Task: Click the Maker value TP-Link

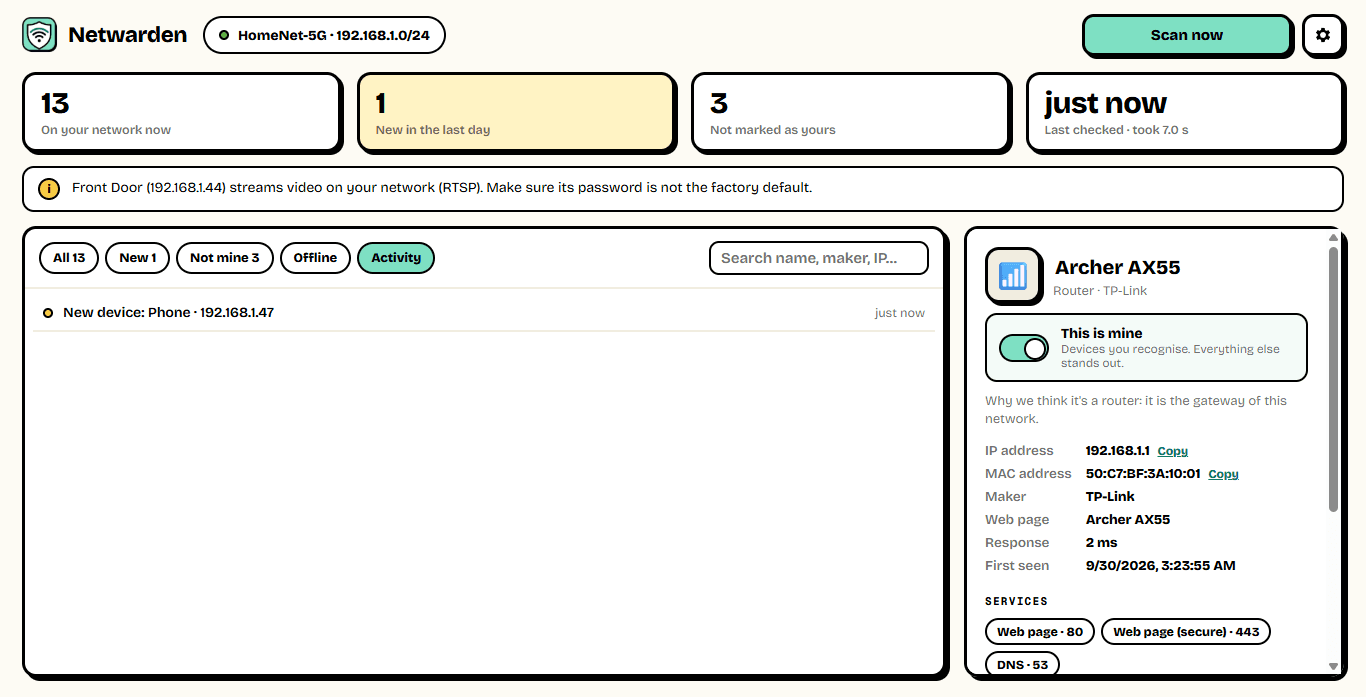Action: 1110,497
